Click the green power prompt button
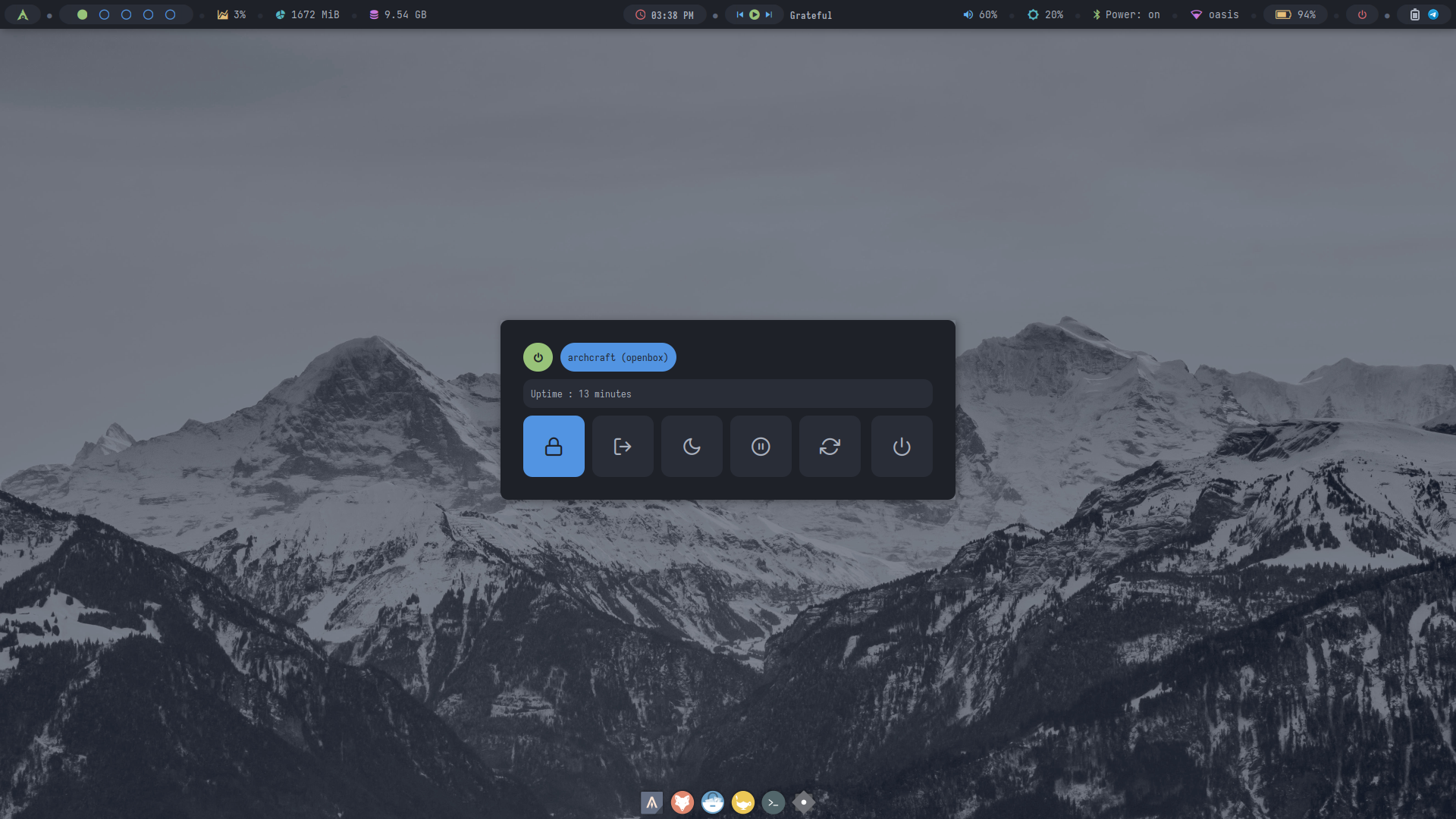 (x=538, y=357)
